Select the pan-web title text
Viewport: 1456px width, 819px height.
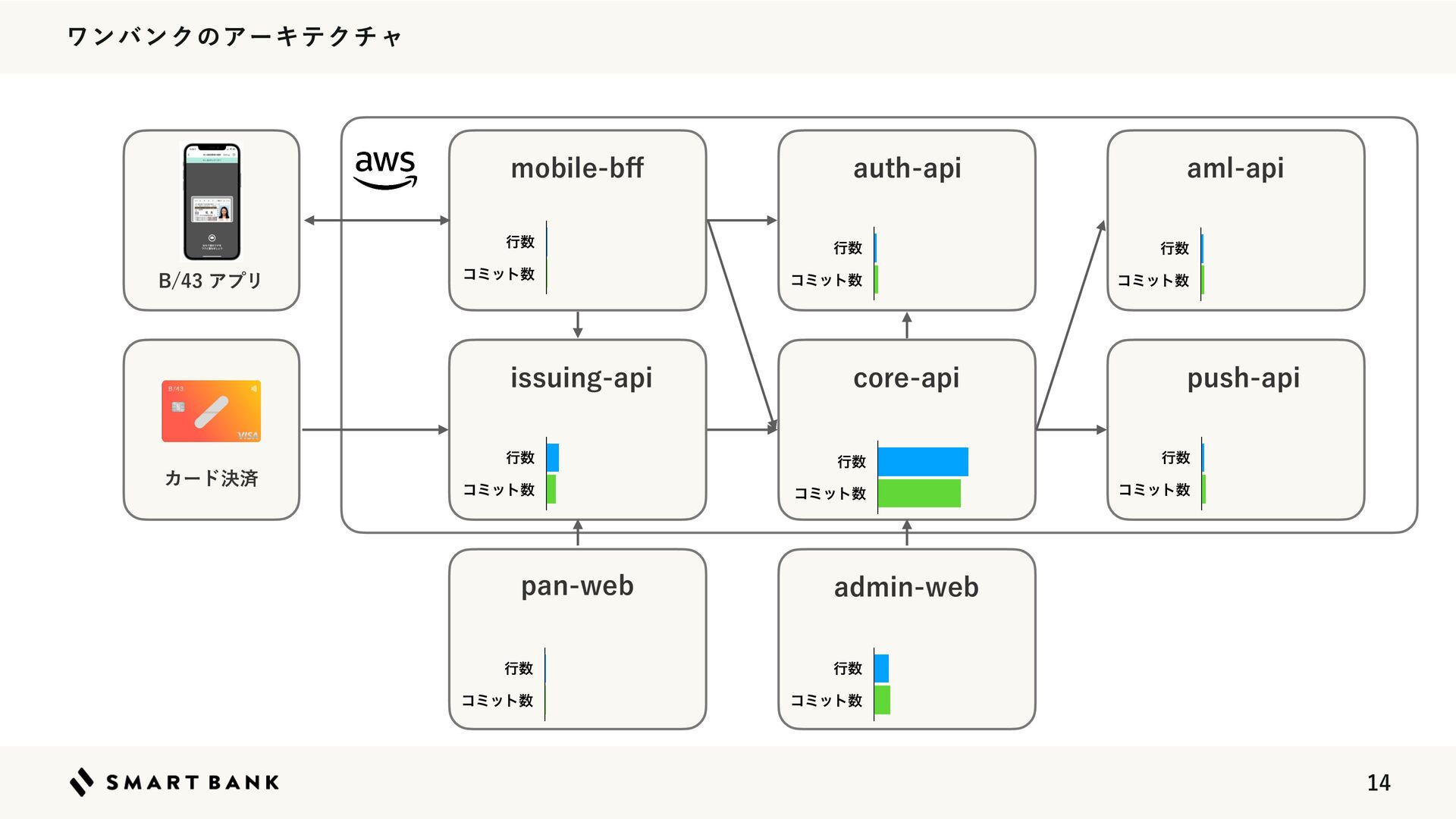click(577, 586)
